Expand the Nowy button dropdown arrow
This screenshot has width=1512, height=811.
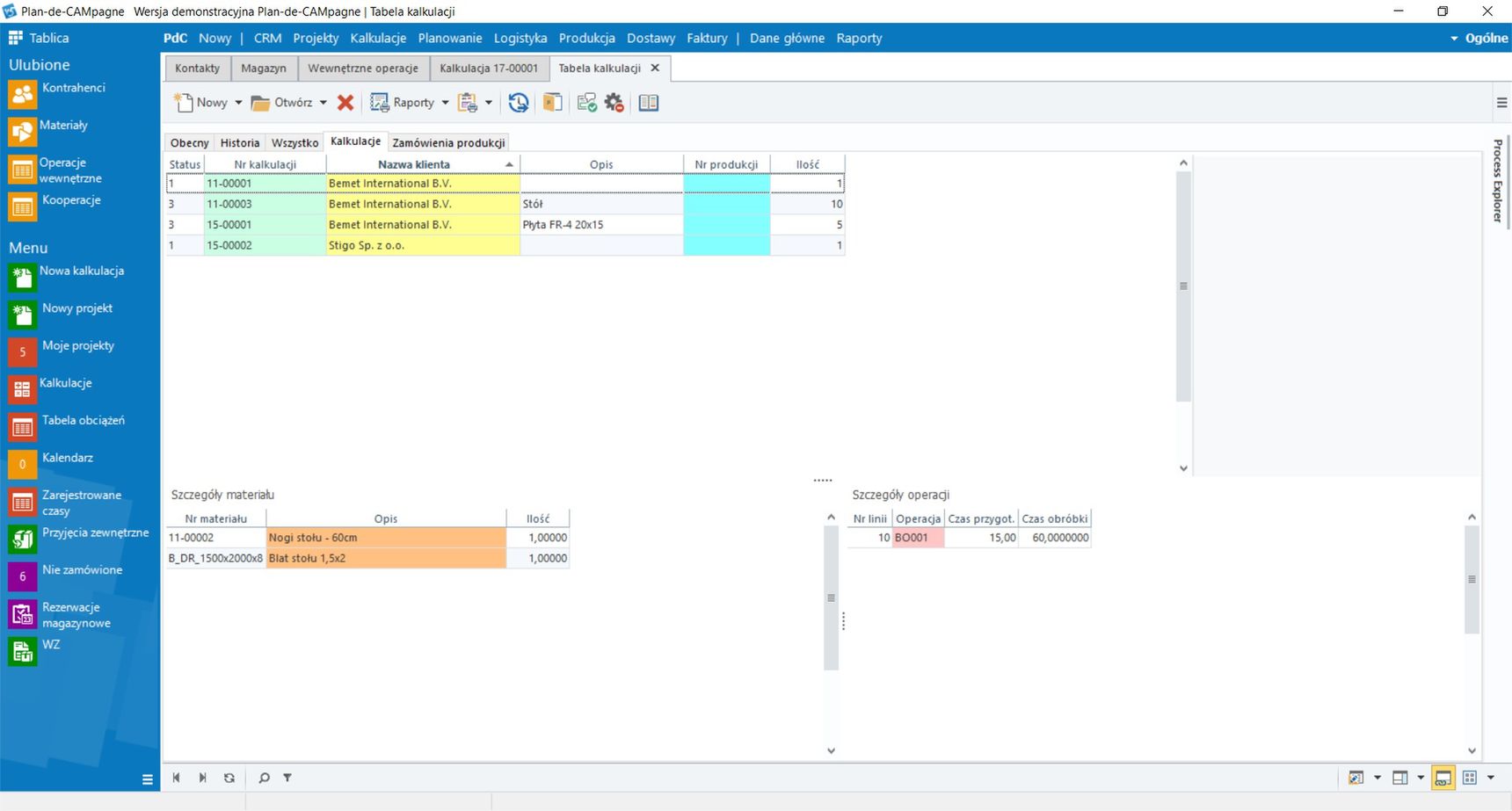click(x=238, y=103)
